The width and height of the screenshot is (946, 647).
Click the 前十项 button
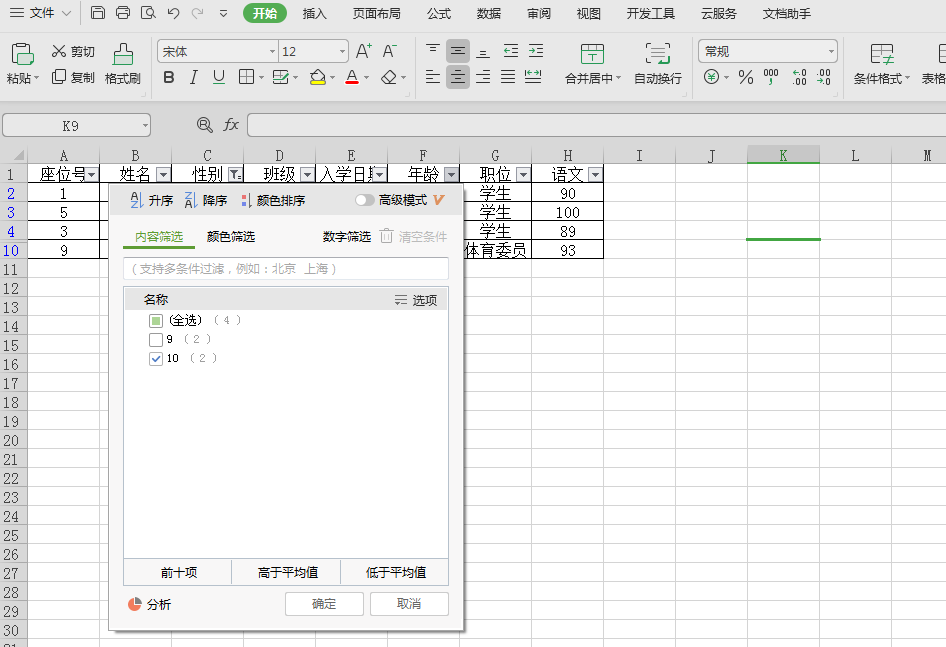click(x=179, y=572)
